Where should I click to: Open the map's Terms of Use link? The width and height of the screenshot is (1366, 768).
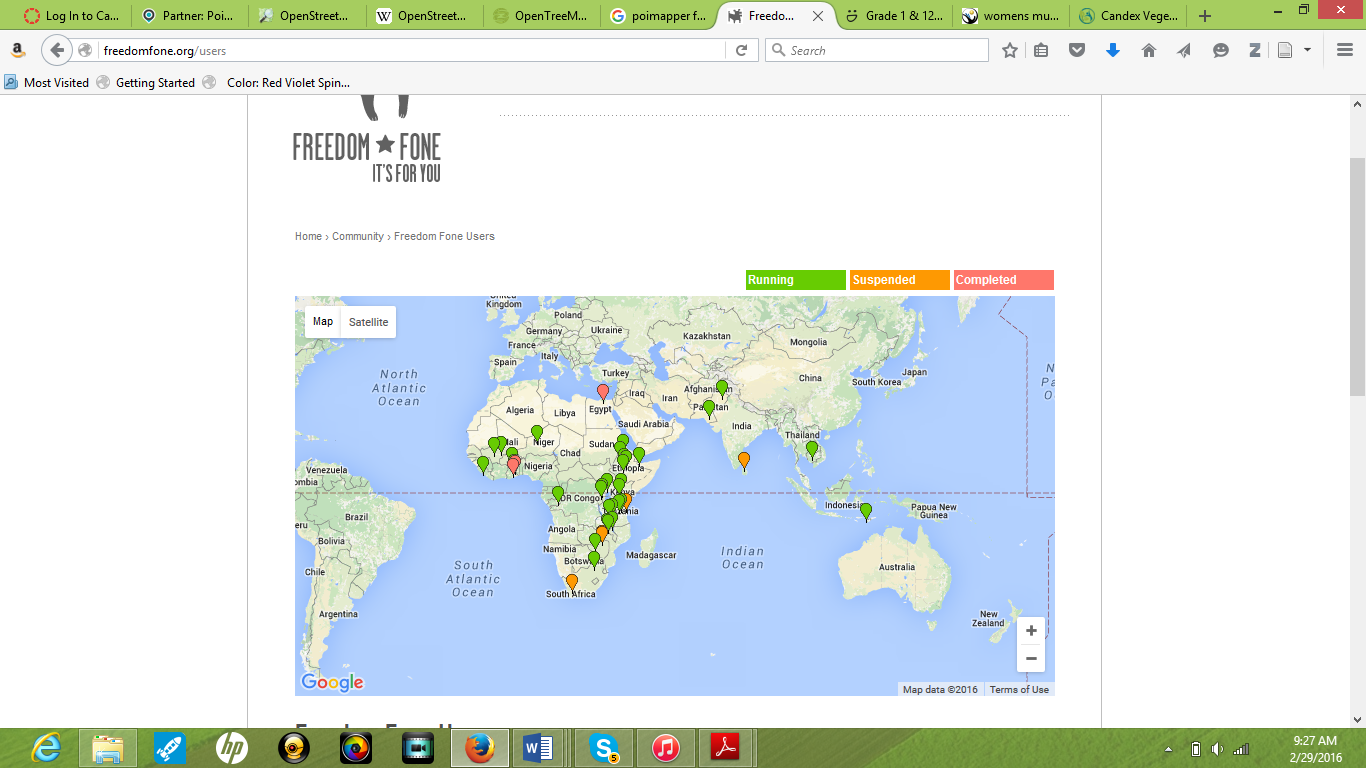coord(1019,689)
